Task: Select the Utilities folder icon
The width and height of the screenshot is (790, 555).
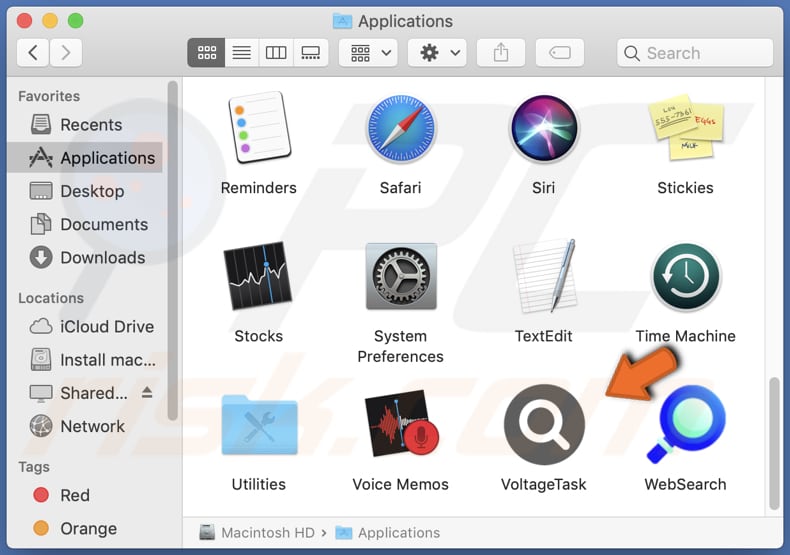Action: pyautogui.click(x=259, y=425)
